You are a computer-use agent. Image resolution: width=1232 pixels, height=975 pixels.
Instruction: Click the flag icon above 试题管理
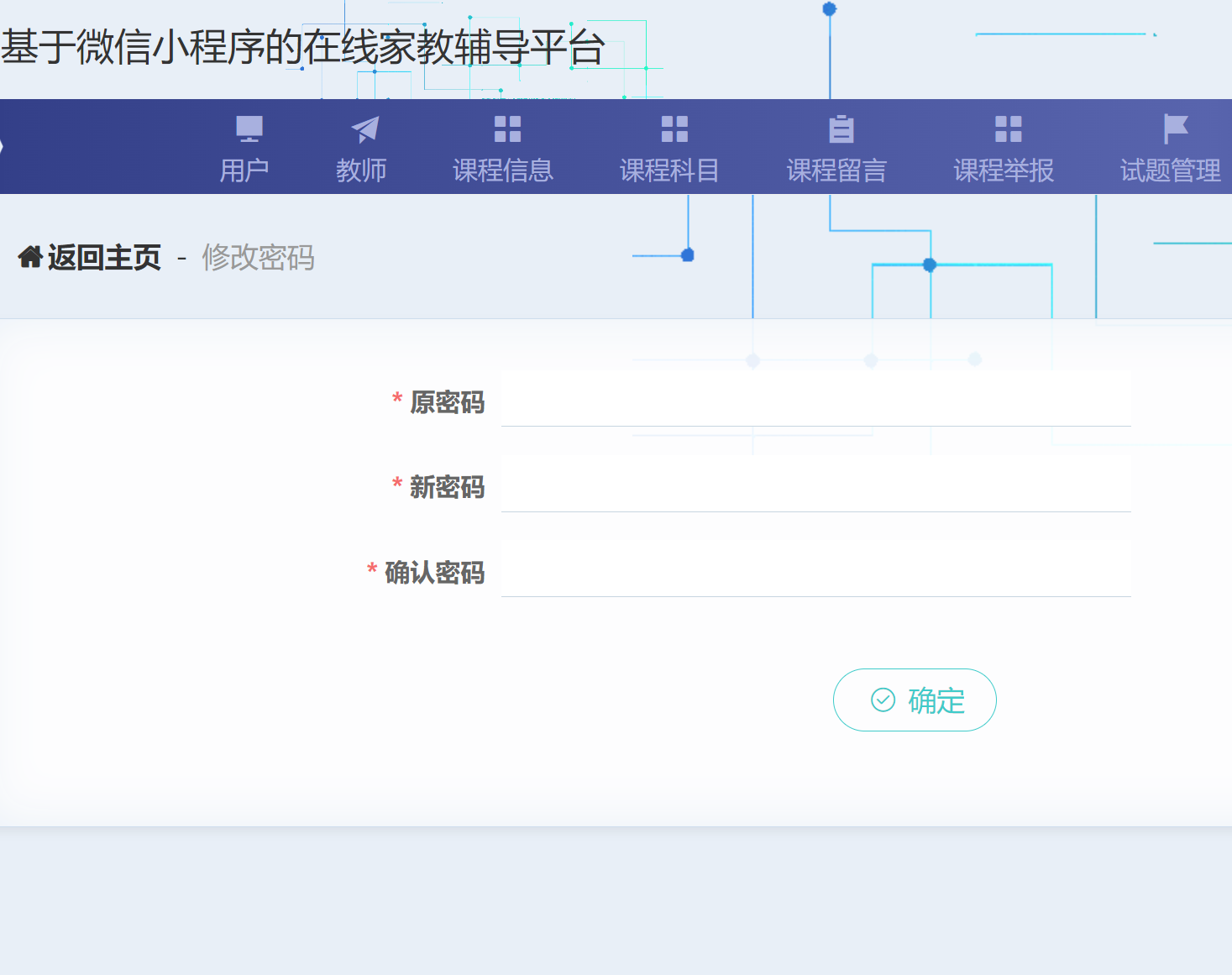(1176, 129)
